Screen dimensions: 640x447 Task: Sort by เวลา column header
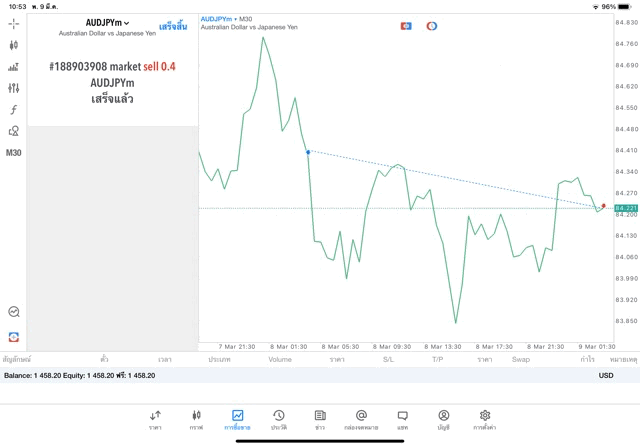click(165, 360)
